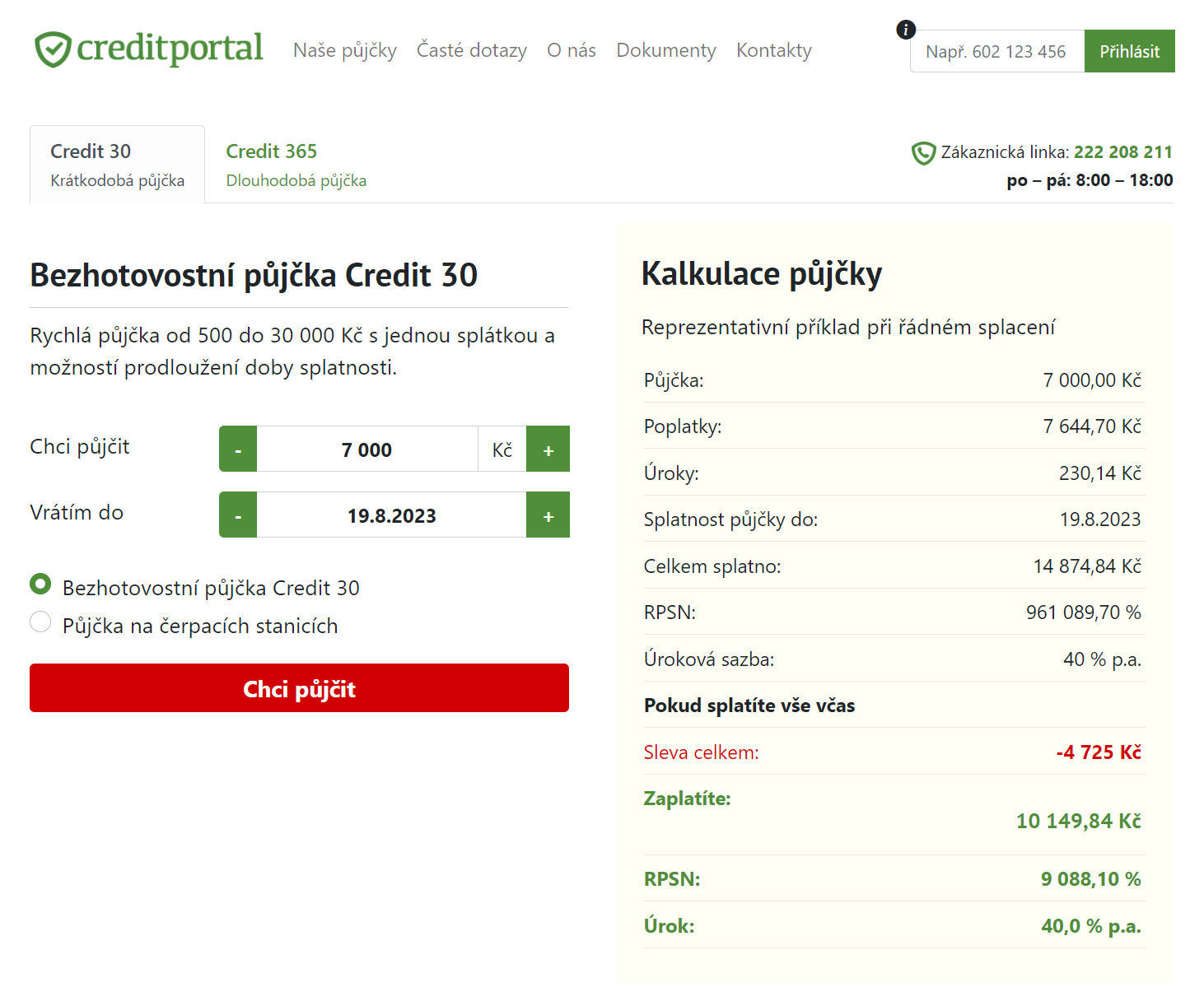
Task: Click the loan amount field showing 7 000
Action: 366,449
